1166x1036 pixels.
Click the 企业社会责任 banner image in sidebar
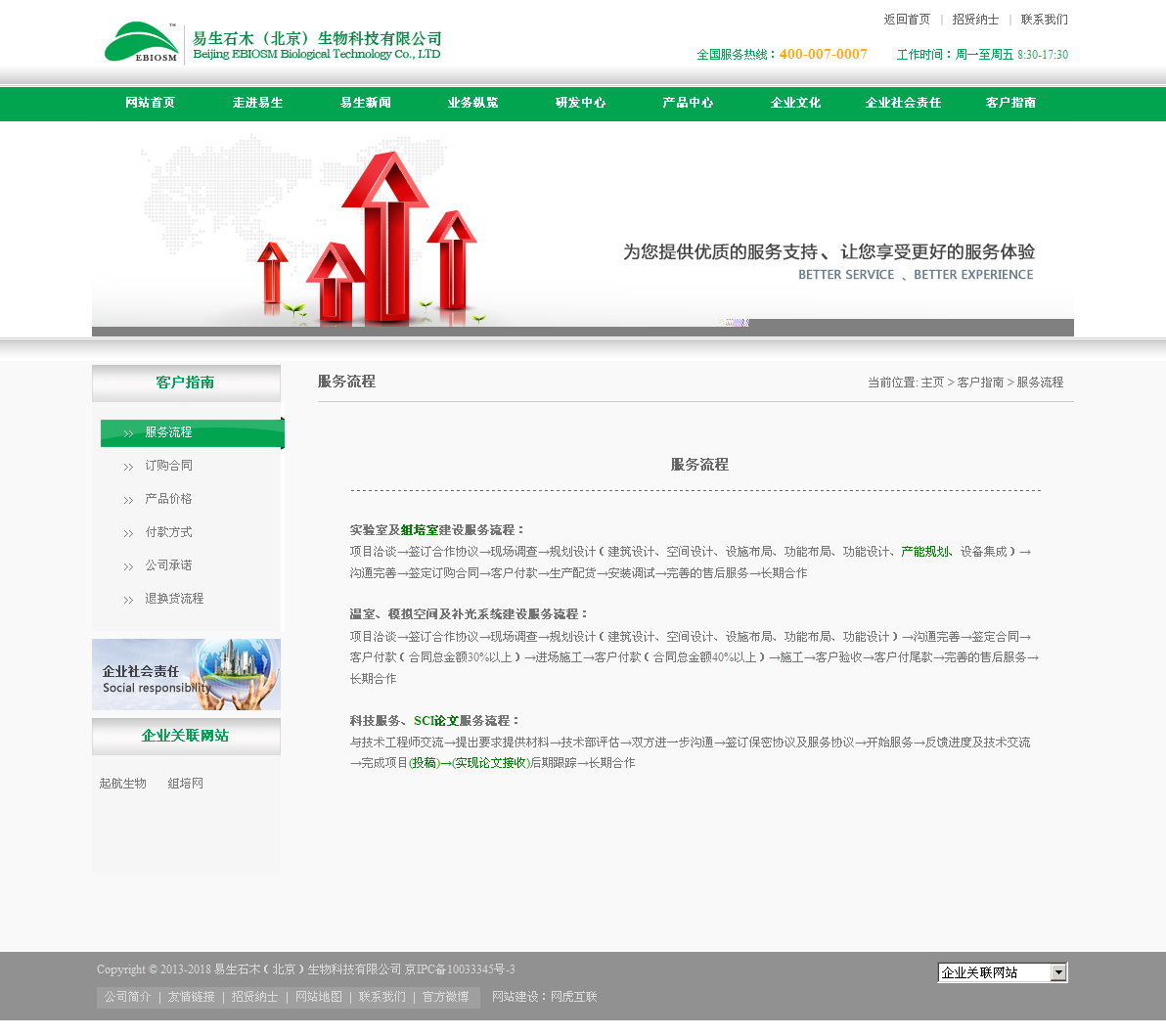[x=186, y=674]
